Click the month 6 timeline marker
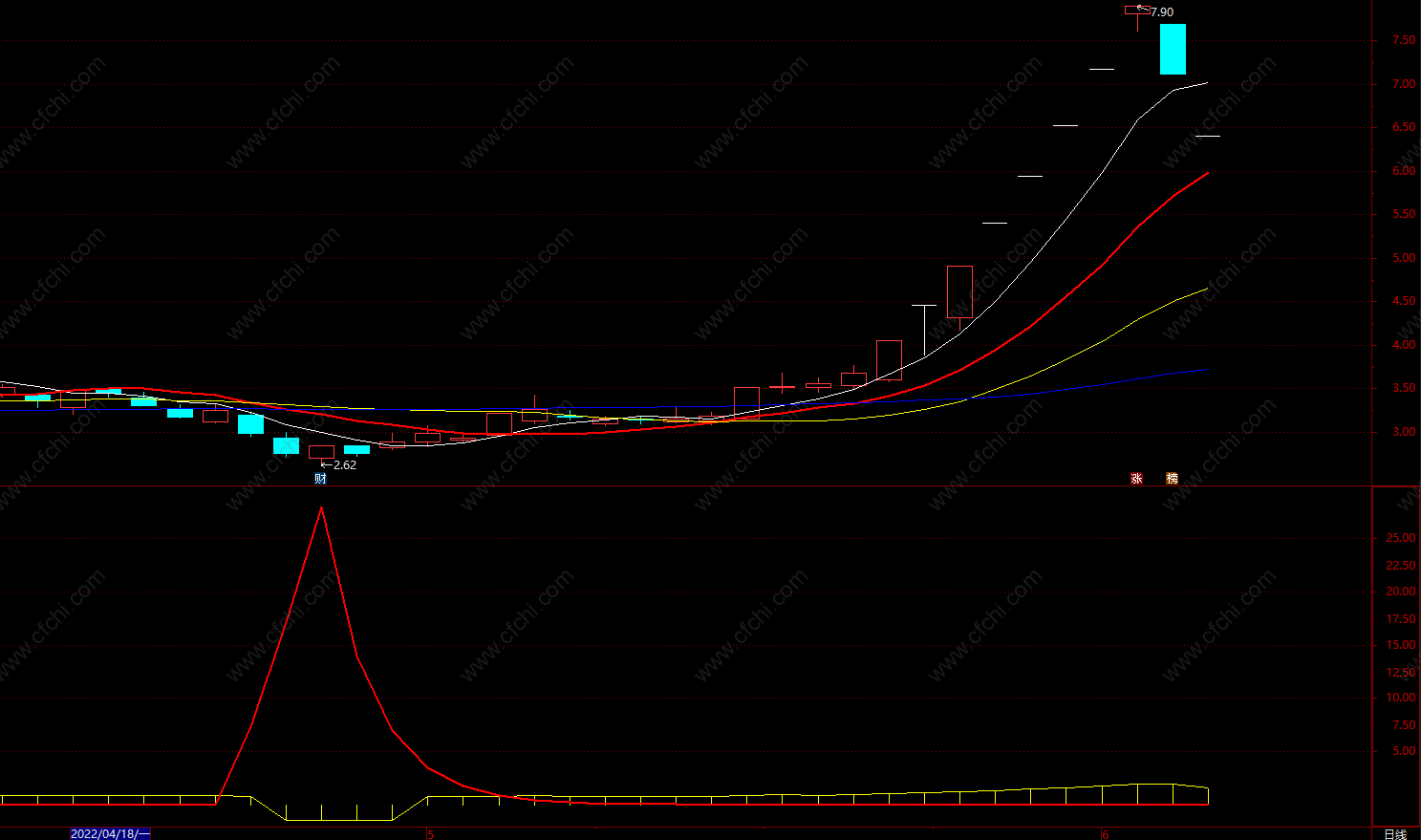Viewport: 1421px width, 840px height. click(x=1106, y=834)
